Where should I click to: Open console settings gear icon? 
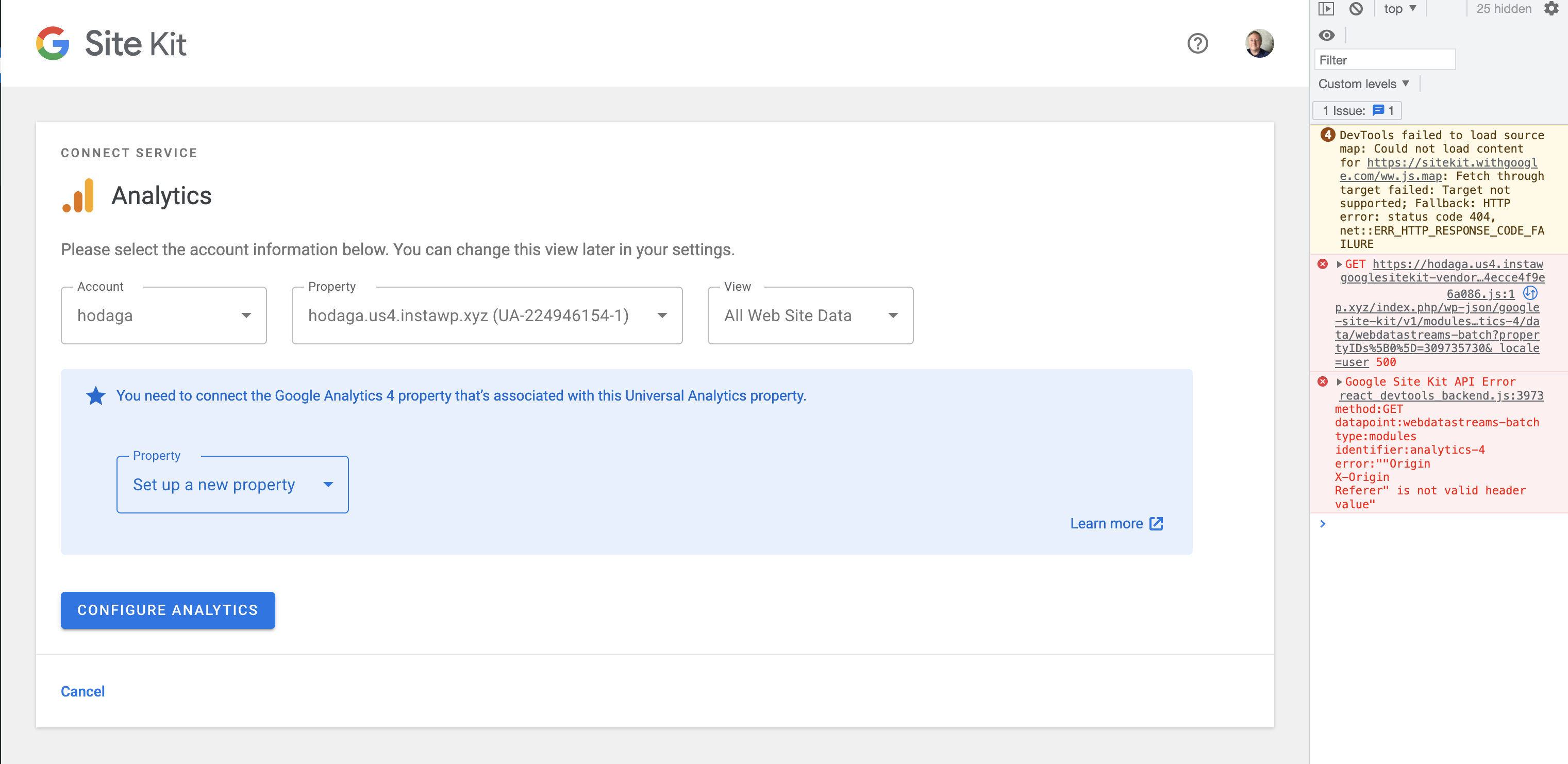[x=1551, y=9]
